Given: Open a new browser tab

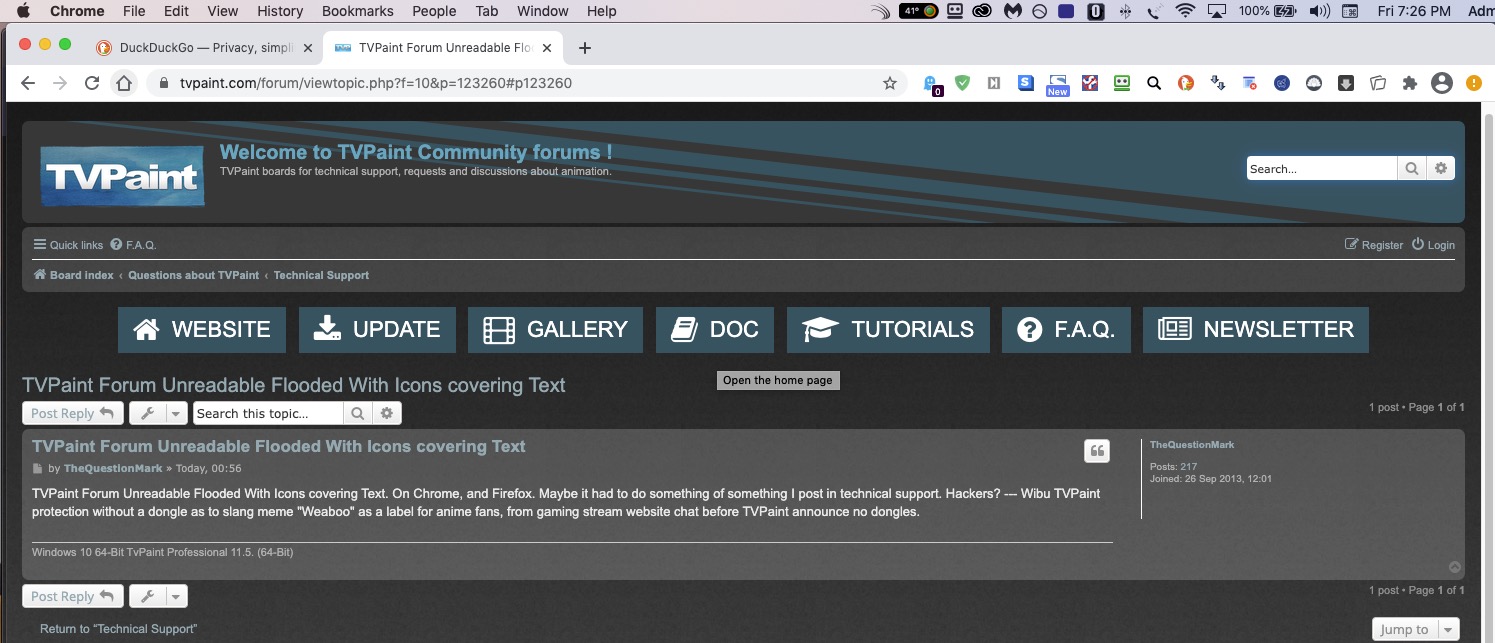Looking at the screenshot, I should 585,47.
